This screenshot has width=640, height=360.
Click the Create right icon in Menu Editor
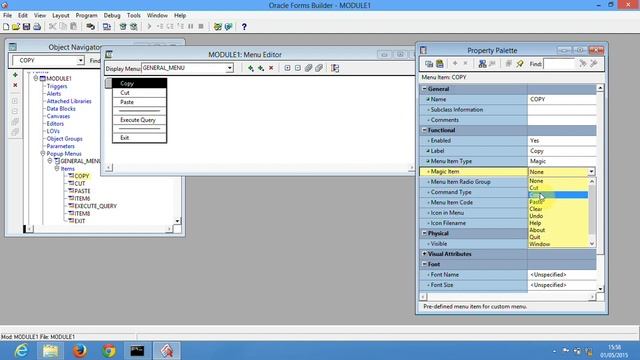pyautogui.click(x=261, y=68)
